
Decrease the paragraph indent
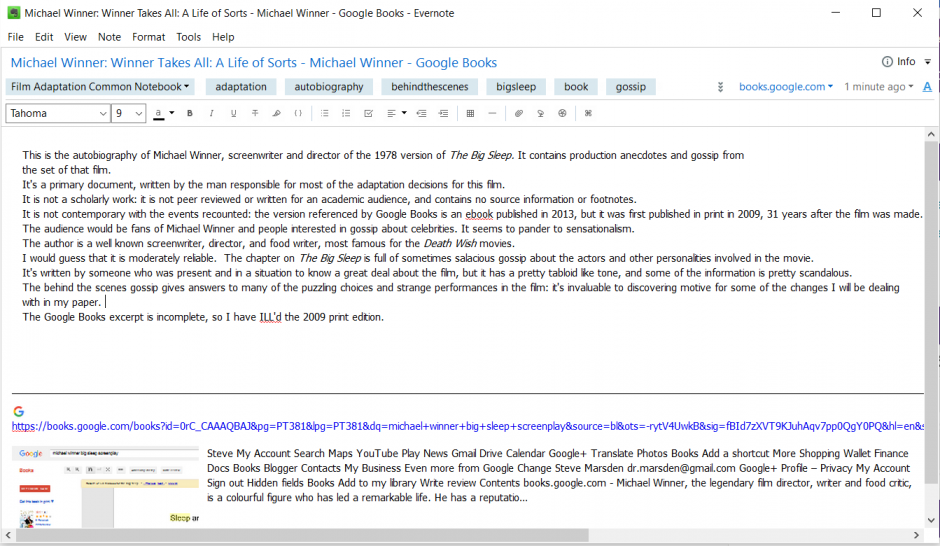pos(421,113)
